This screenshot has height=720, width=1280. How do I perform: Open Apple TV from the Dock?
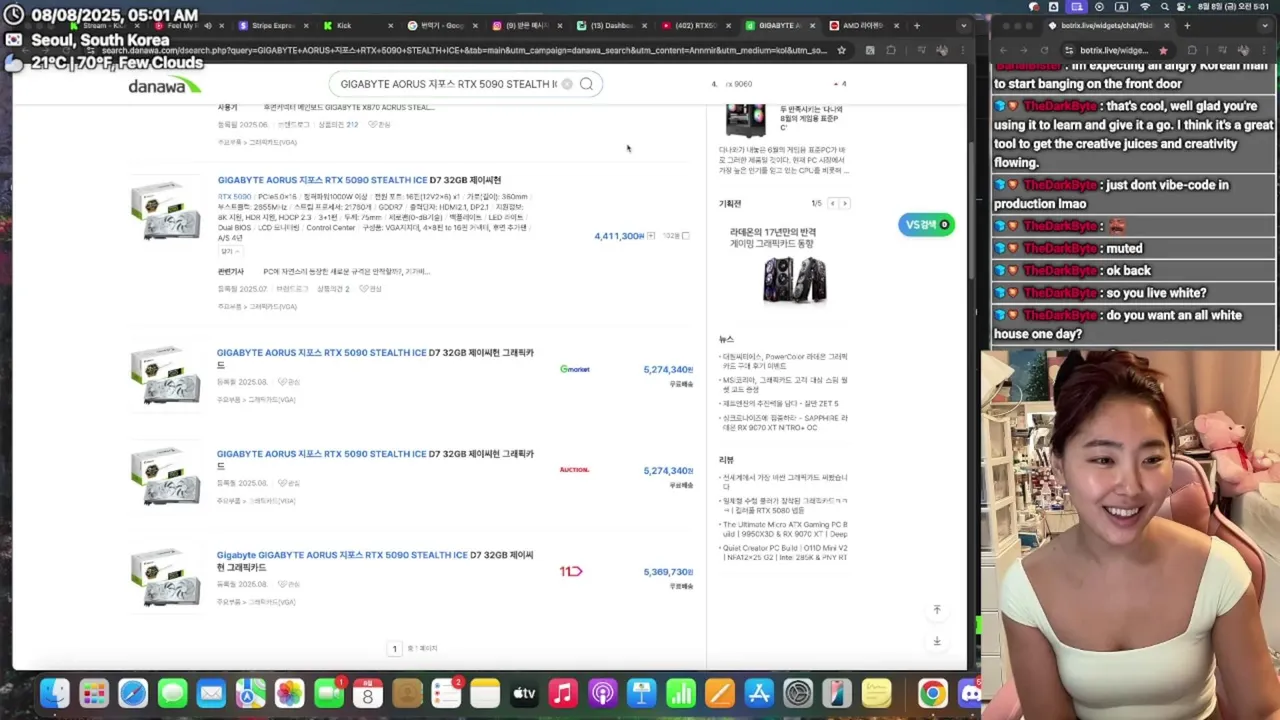[524, 693]
